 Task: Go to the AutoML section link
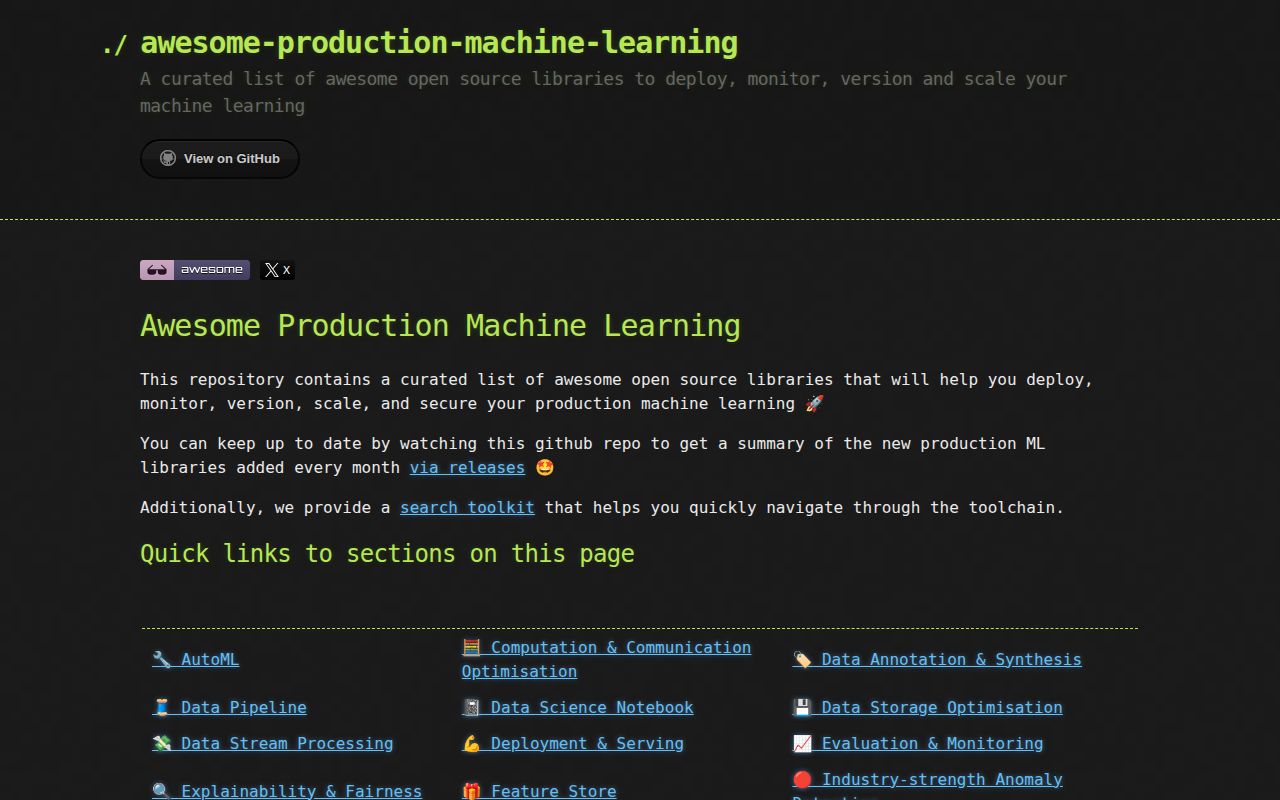point(196,659)
